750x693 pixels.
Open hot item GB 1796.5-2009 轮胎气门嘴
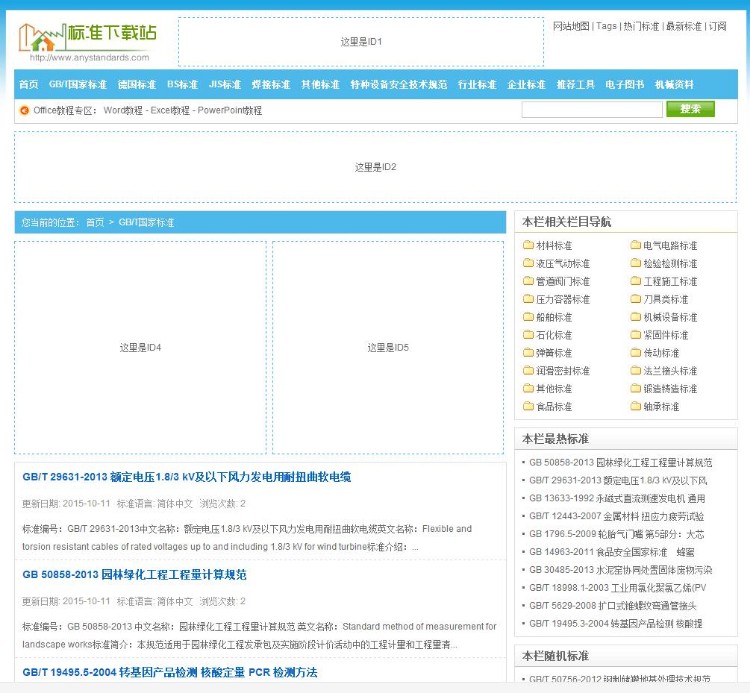tap(616, 534)
